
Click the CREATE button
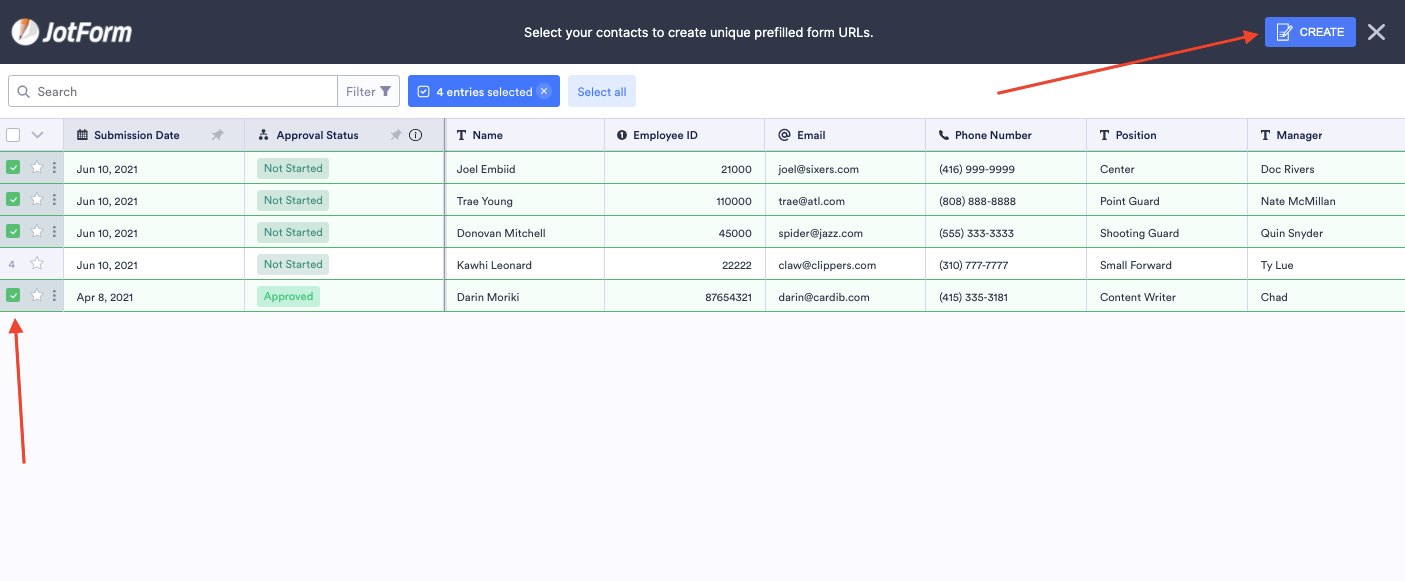pos(1310,32)
